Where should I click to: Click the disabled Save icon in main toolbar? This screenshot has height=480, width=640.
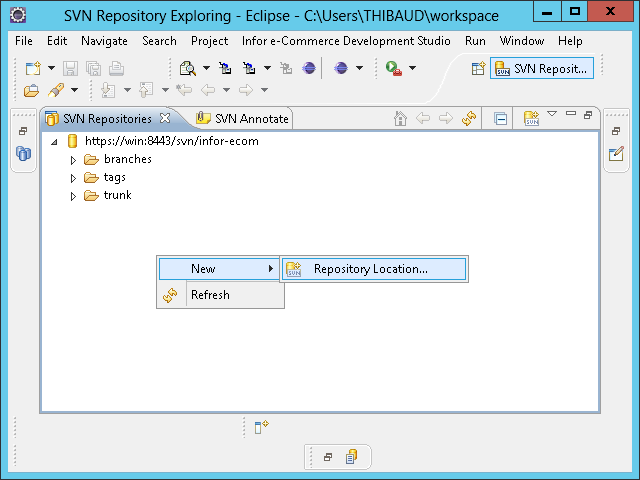(70, 69)
